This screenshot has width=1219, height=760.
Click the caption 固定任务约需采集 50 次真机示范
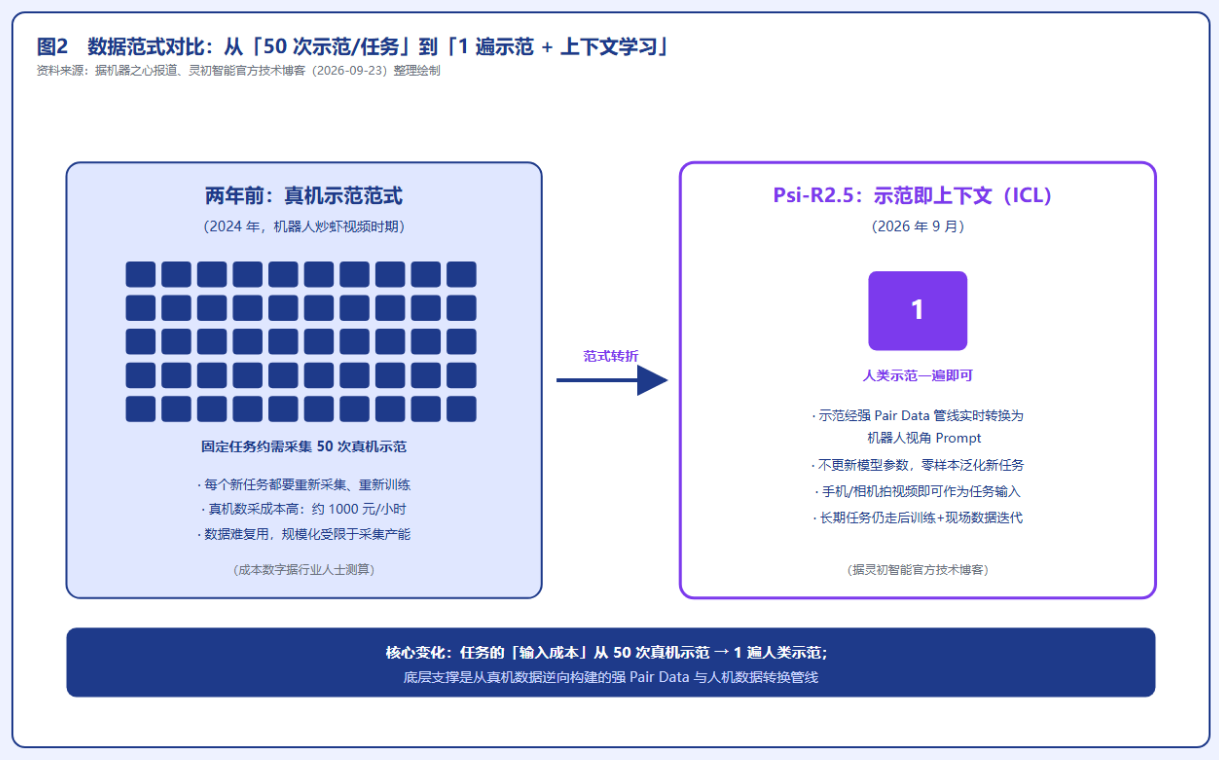tap(304, 447)
